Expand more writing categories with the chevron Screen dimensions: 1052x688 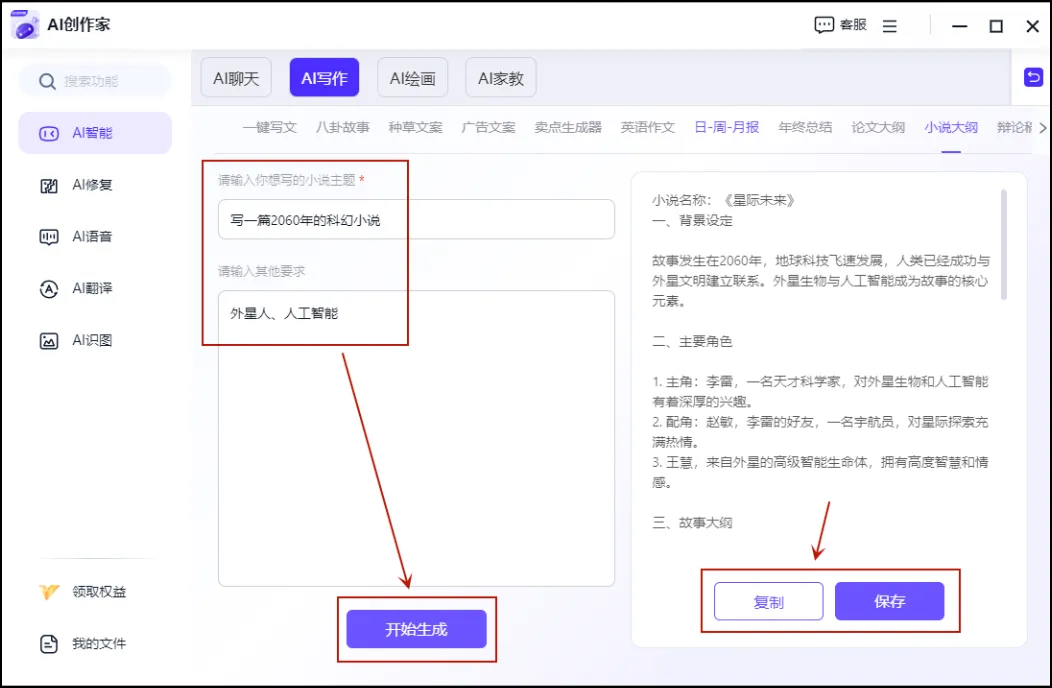tap(1042, 128)
